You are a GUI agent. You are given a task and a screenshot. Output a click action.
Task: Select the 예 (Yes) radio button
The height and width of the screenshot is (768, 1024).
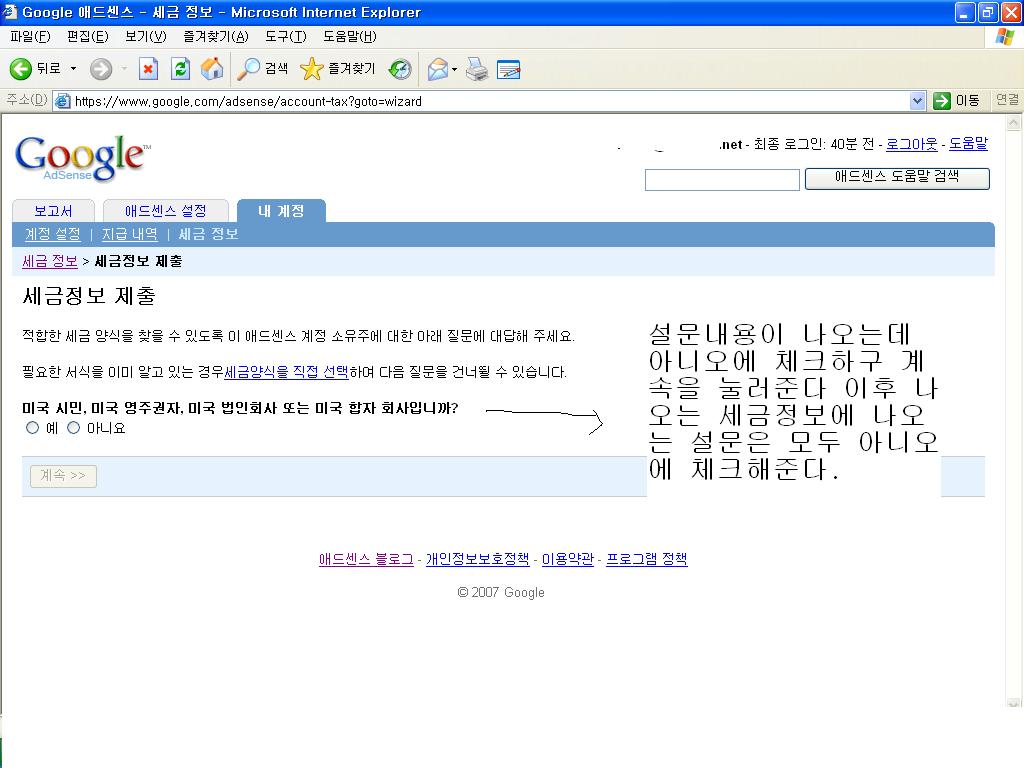[x=32, y=428]
